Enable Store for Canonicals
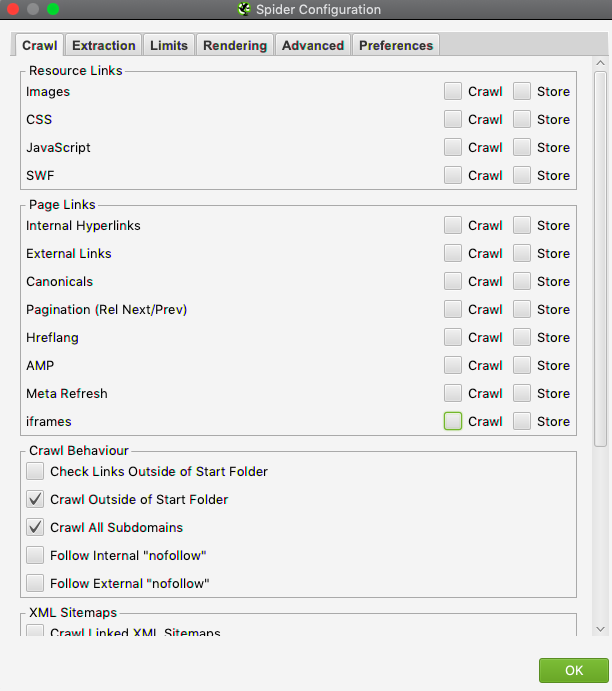The width and height of the screenshot is (612, 691). click(522, 281)
